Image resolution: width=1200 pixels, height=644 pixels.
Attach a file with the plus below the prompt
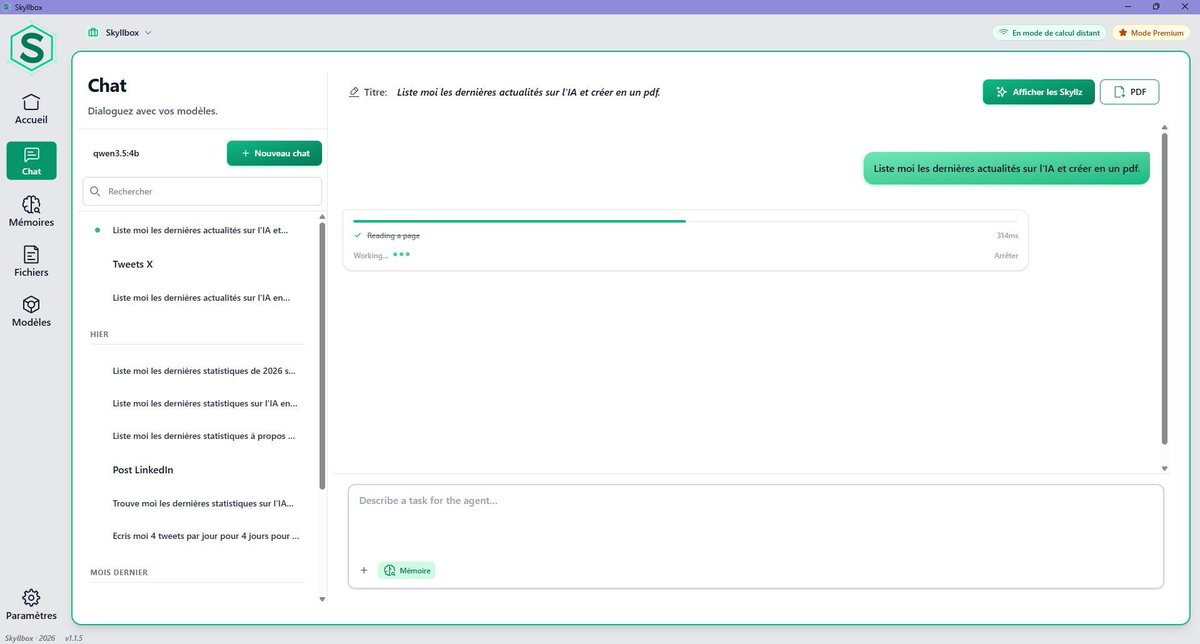(364, 570)
